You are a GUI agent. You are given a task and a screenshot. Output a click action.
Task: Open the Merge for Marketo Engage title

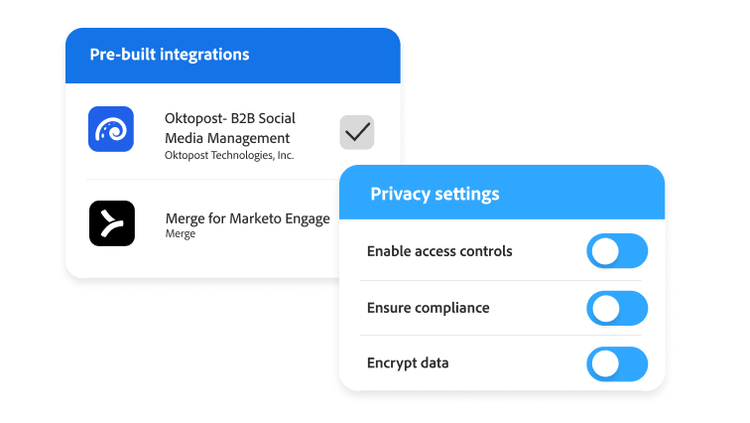[x=247, y=218]
